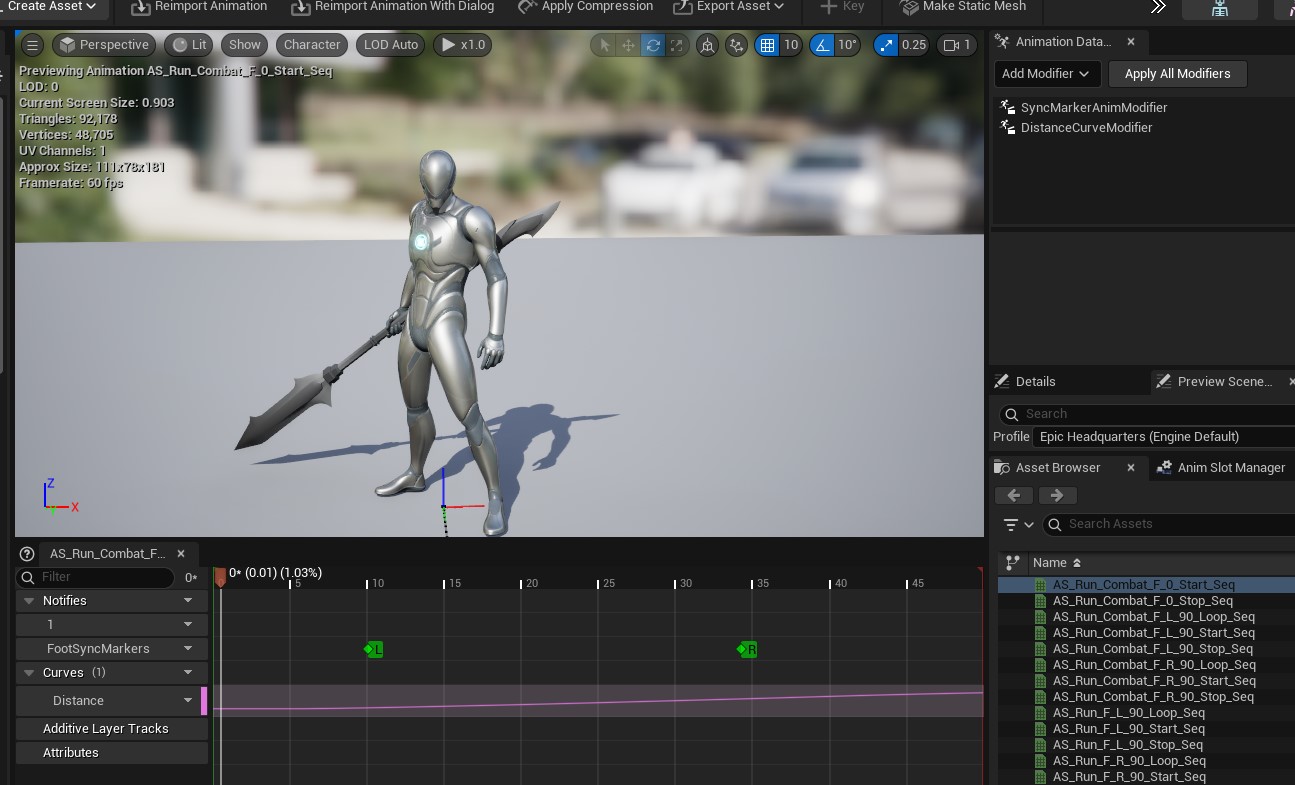Click the pink Distance curve color swatch
The image size is (1295, 785).
(204, 701)
